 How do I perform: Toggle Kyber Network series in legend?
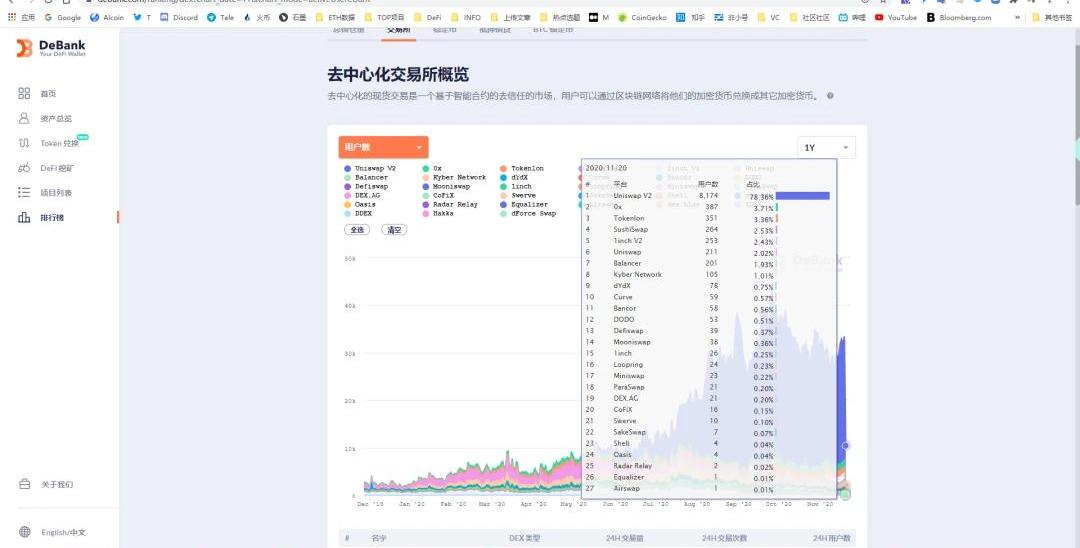coord(454,177)
